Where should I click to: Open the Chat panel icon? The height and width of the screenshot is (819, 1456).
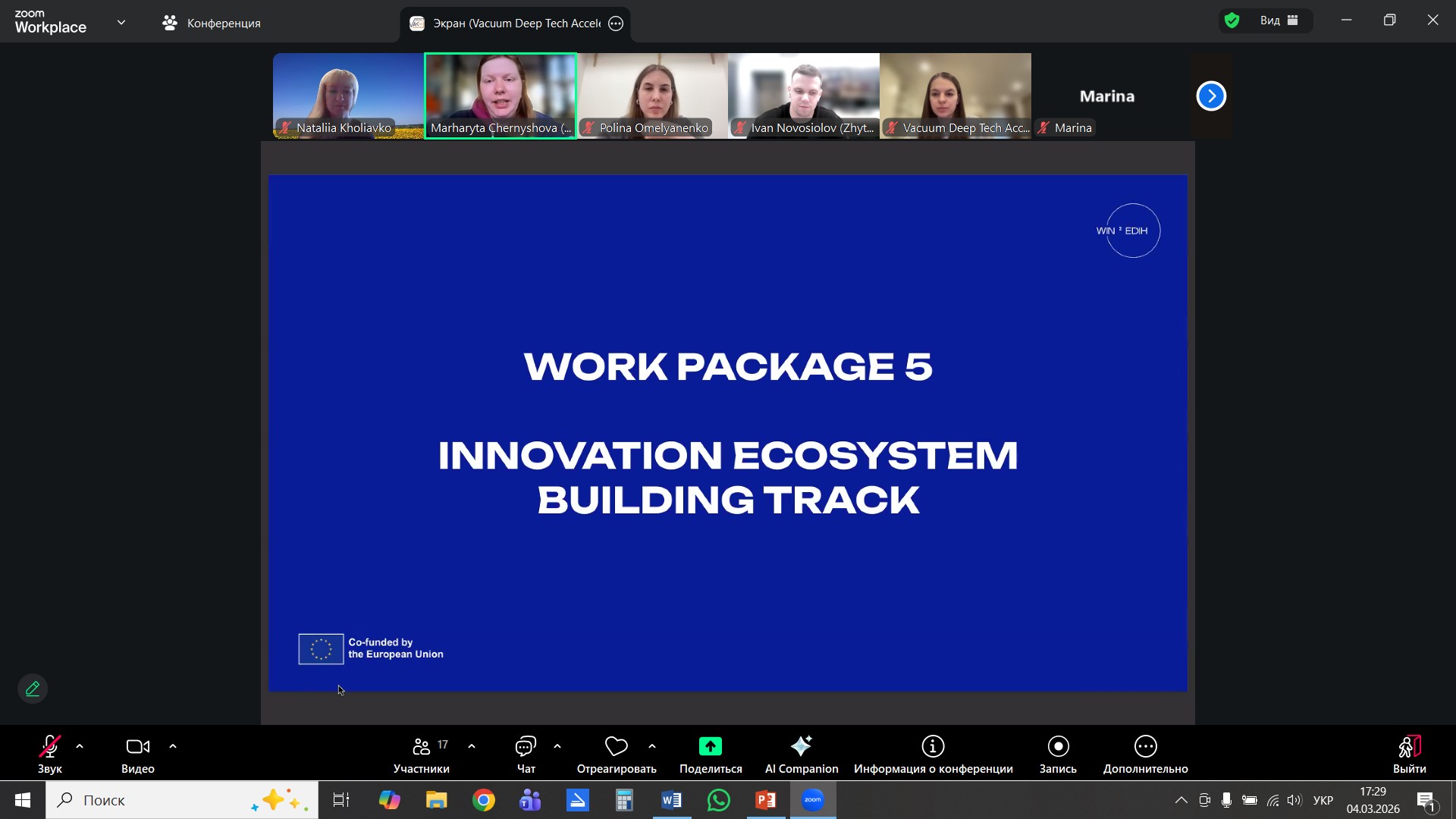[x=526, y=747]
